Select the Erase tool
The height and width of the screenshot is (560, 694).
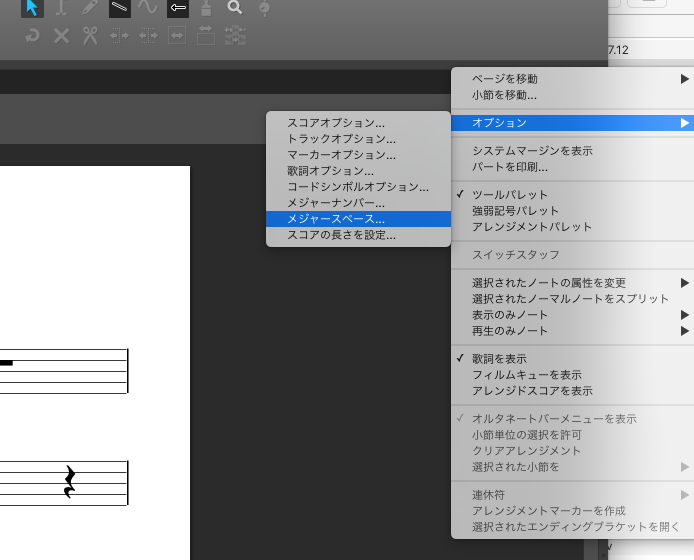(120, 8)
